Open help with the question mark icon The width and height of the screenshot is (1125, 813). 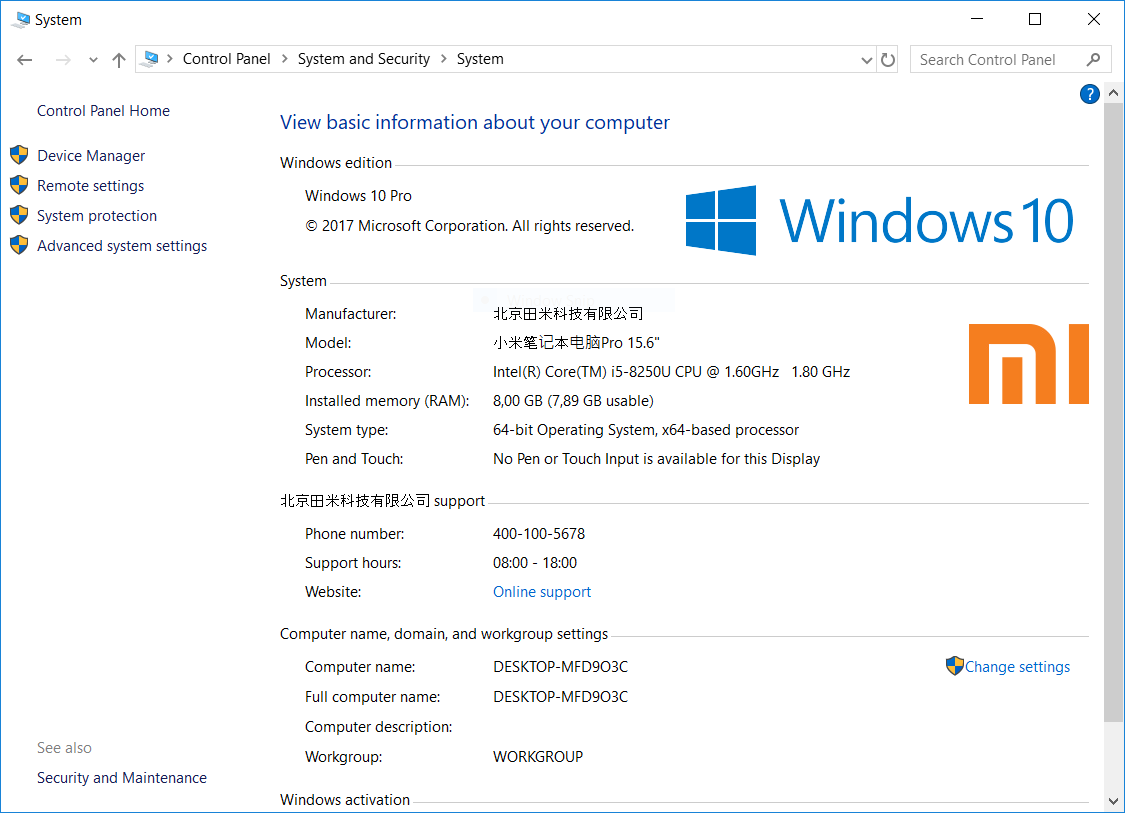[x=1089, y=94]
